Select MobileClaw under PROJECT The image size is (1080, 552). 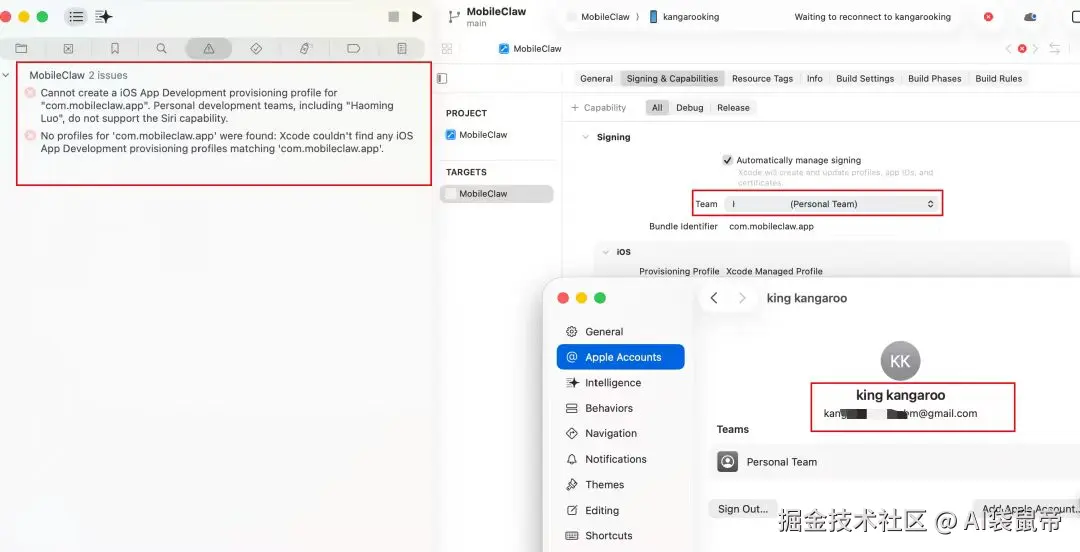click(x=477, y=135)
